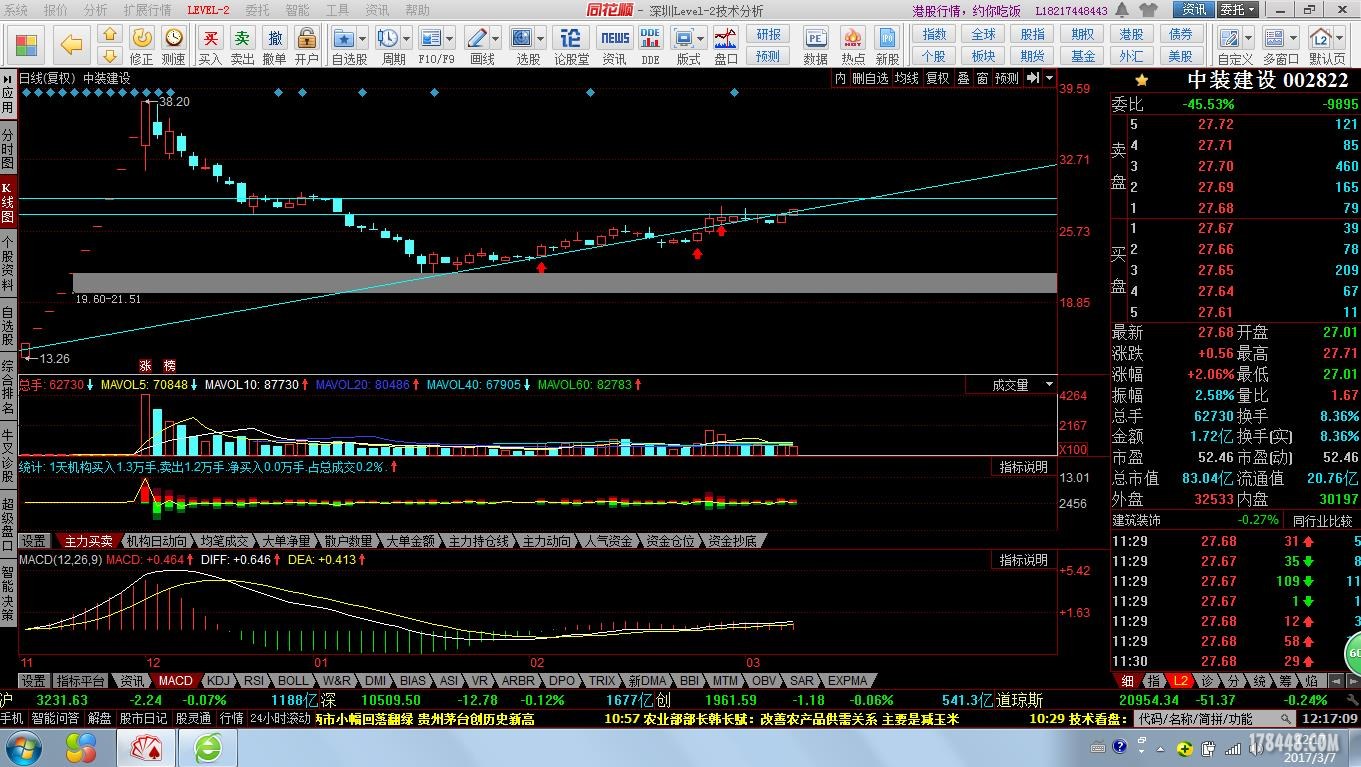The width and height of the screenshot is (1361, 767).
Task: Toggle 叠 overlay mode
Action: 963,78
